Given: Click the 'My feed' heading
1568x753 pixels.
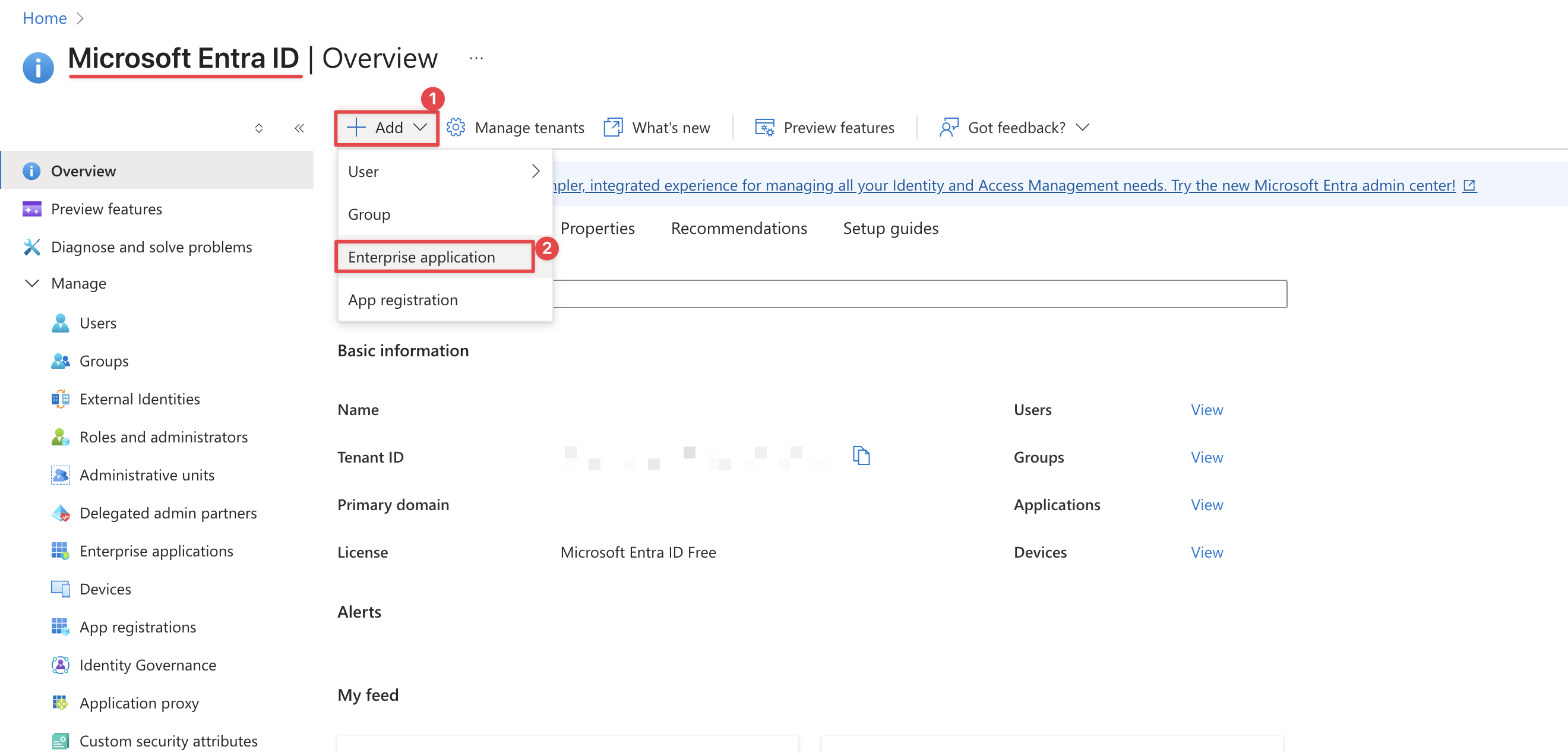Looking at the screenshot, I should (368, 695).
